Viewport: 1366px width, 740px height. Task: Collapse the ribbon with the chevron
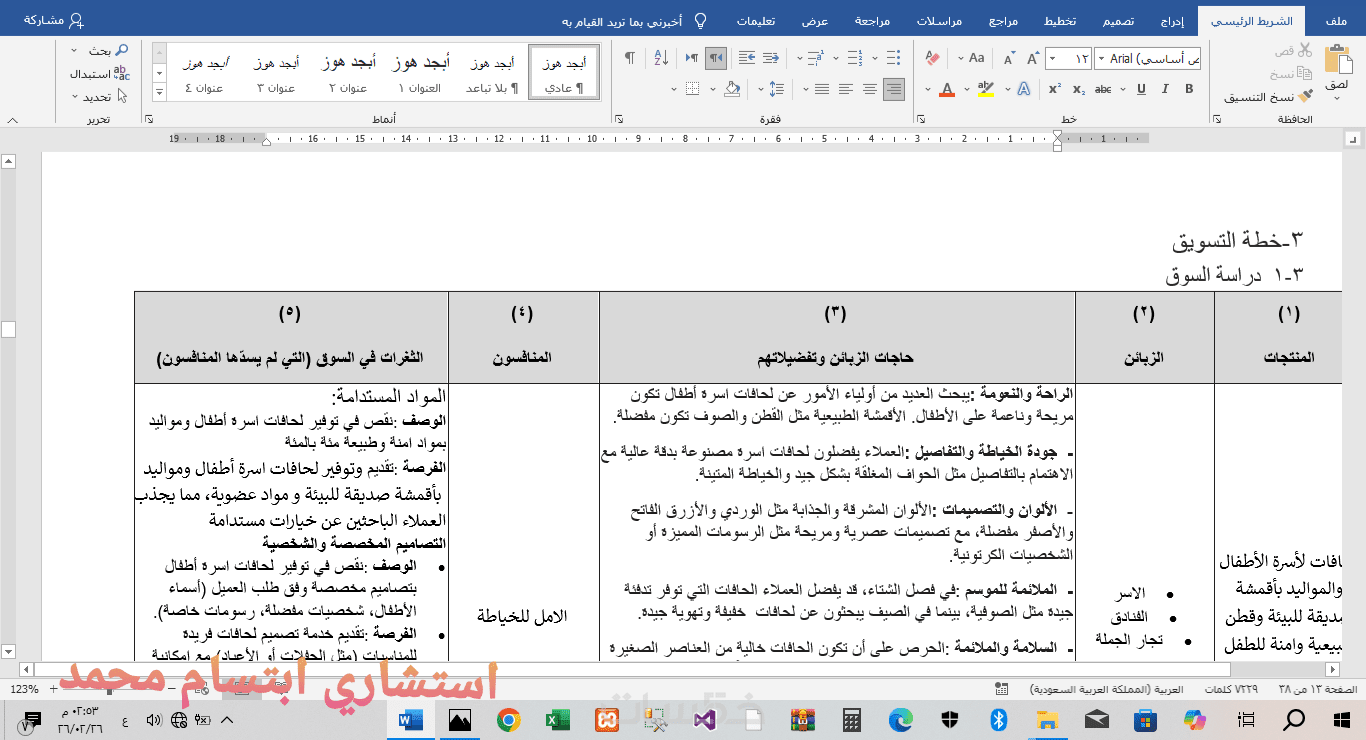click(11, 119)
